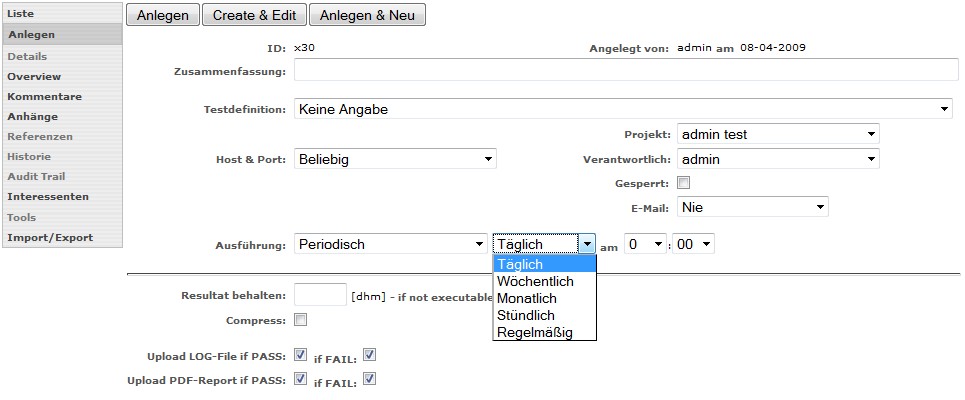Open the Kommentare sidebar item
The height and width of the screenshot is (400, 965).
coord(44,96)
